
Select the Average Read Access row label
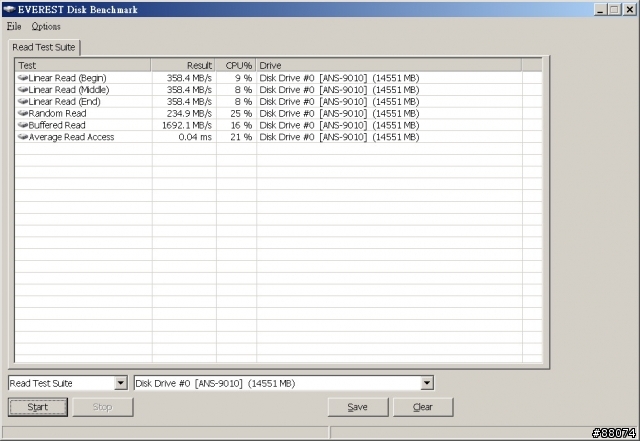pyautogui.click(x=71, y=137)
